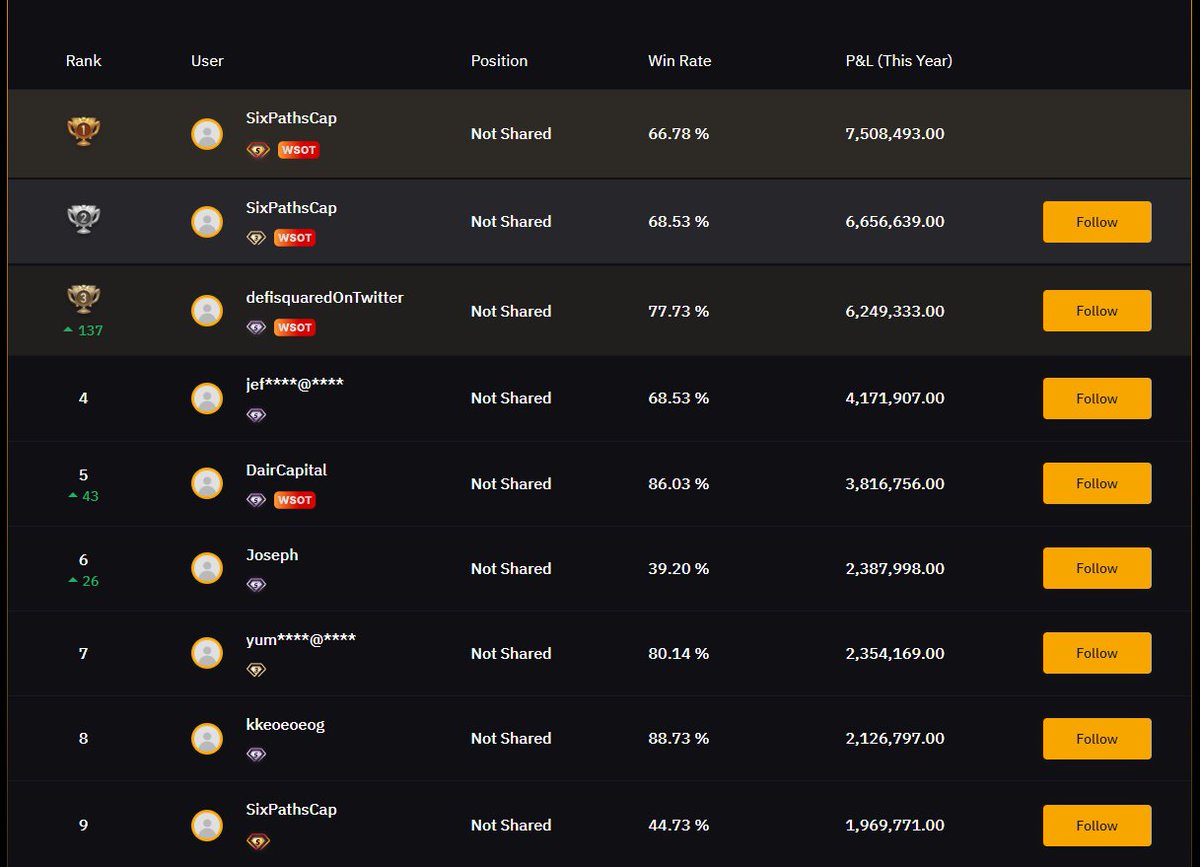Click the top-ranked SixPathsCap profile avatar
The height and width of the screenshot is (867, 1200).
(207, 133)
